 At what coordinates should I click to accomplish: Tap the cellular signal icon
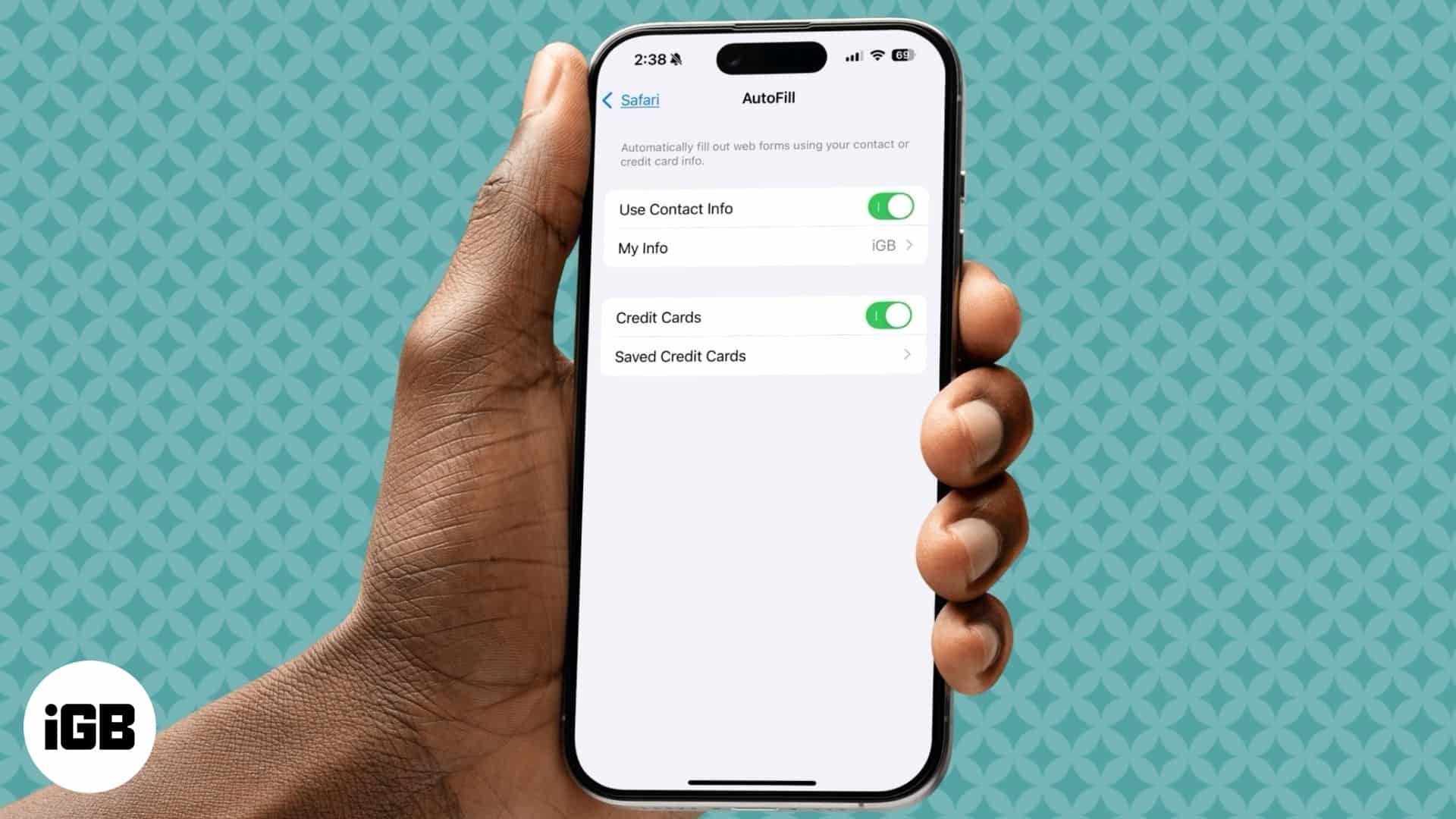click(852, 55)
